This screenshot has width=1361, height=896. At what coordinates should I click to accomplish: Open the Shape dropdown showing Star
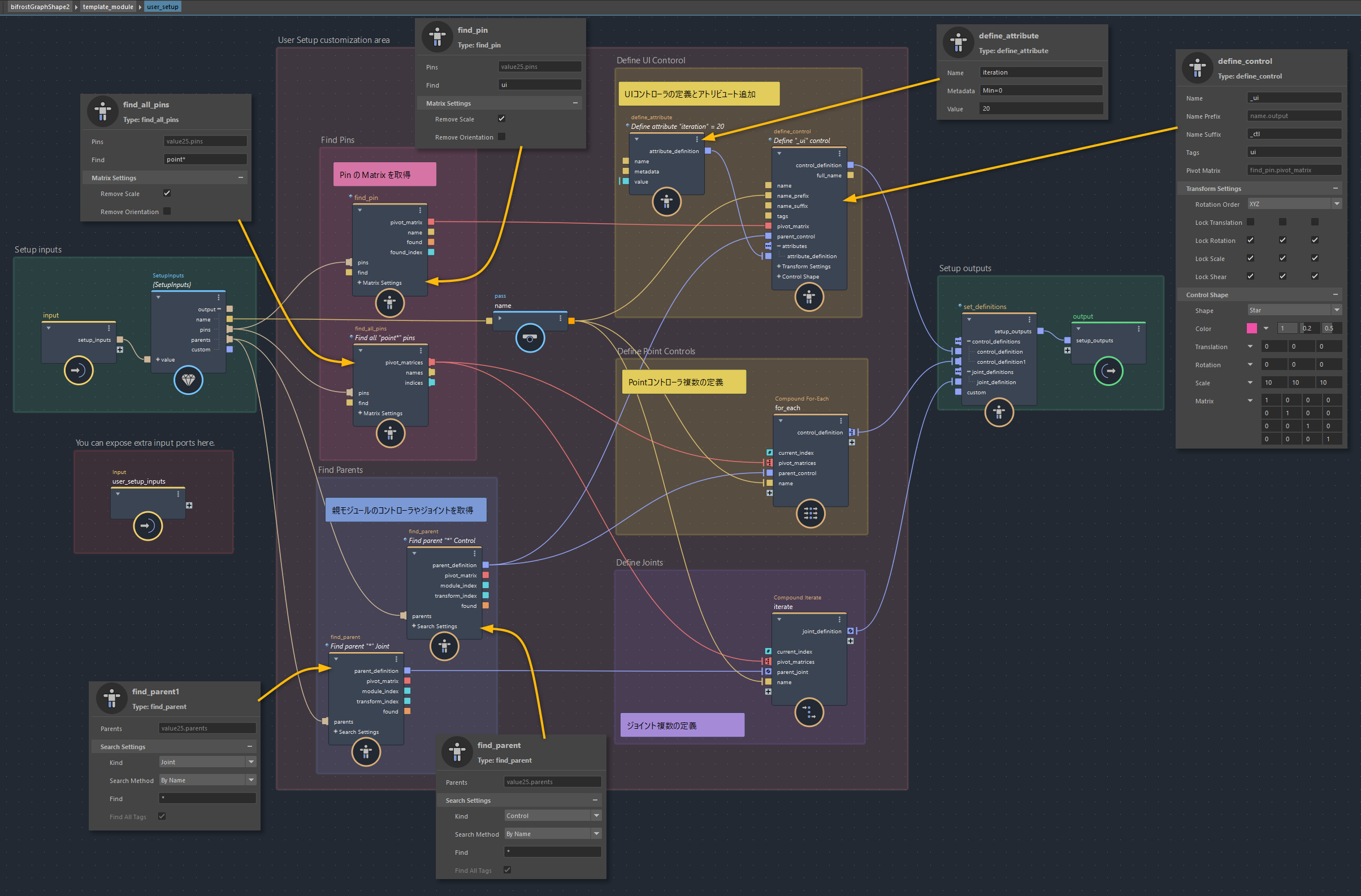pyautogui.click(x=1294, y=310)
